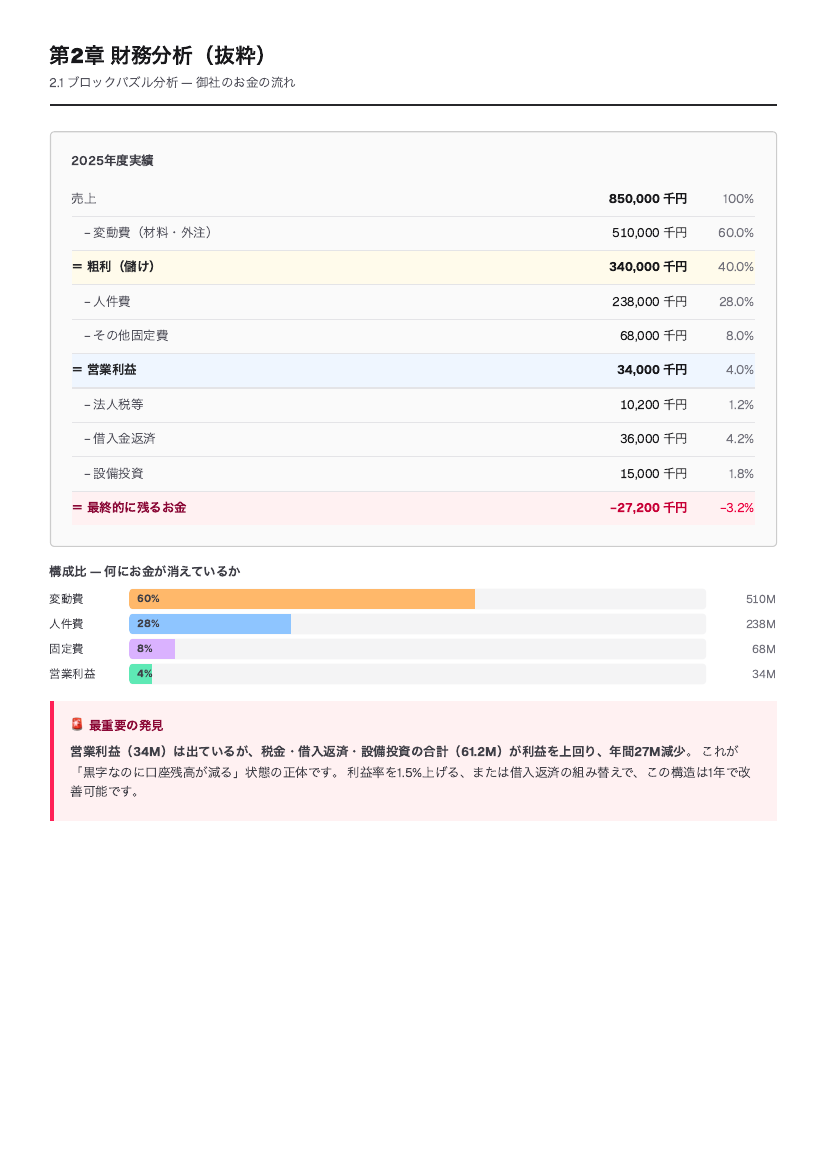Image resolution: width=827 pixels, height=1170 pixels.
Task: Click the 変動費（材料・外注）row label
Action: point(148,233)
